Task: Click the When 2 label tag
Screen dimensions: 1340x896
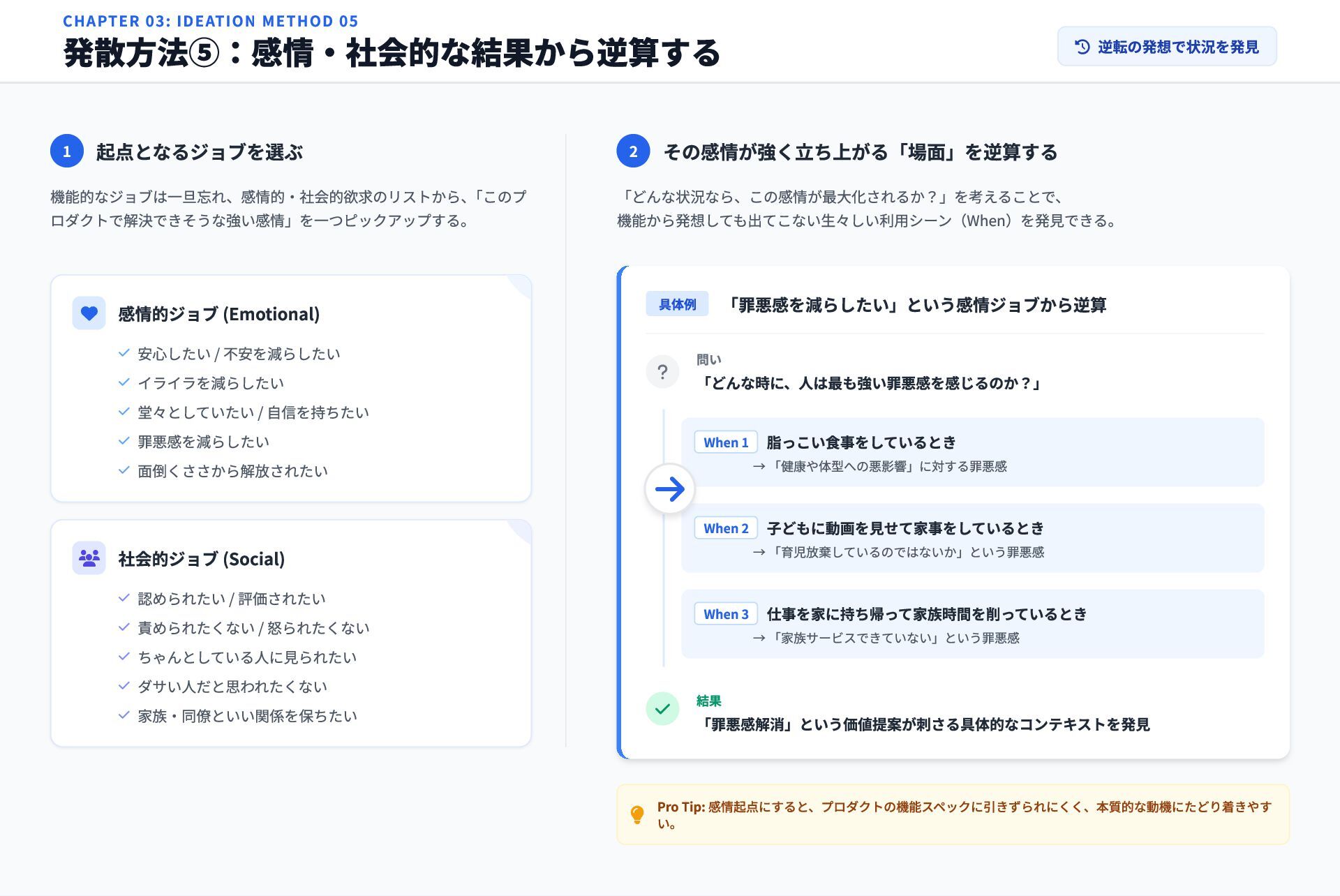Action: click(726, 528)
